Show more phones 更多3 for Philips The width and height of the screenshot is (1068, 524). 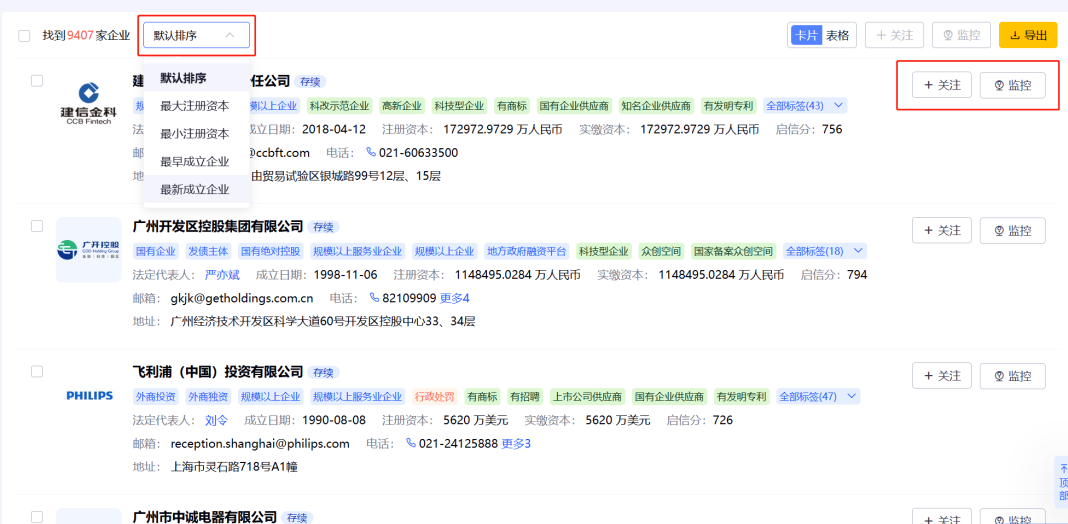click(x=516, y=444)
